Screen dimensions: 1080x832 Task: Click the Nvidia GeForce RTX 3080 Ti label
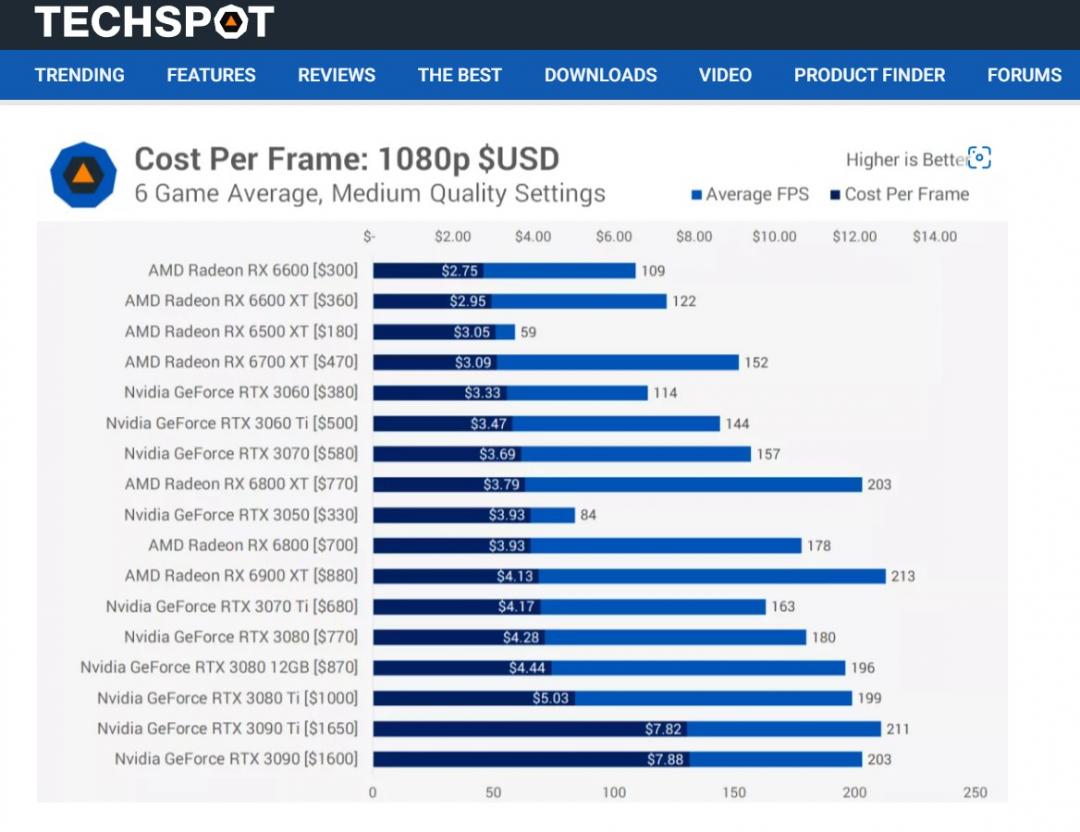tap(227, 698)
